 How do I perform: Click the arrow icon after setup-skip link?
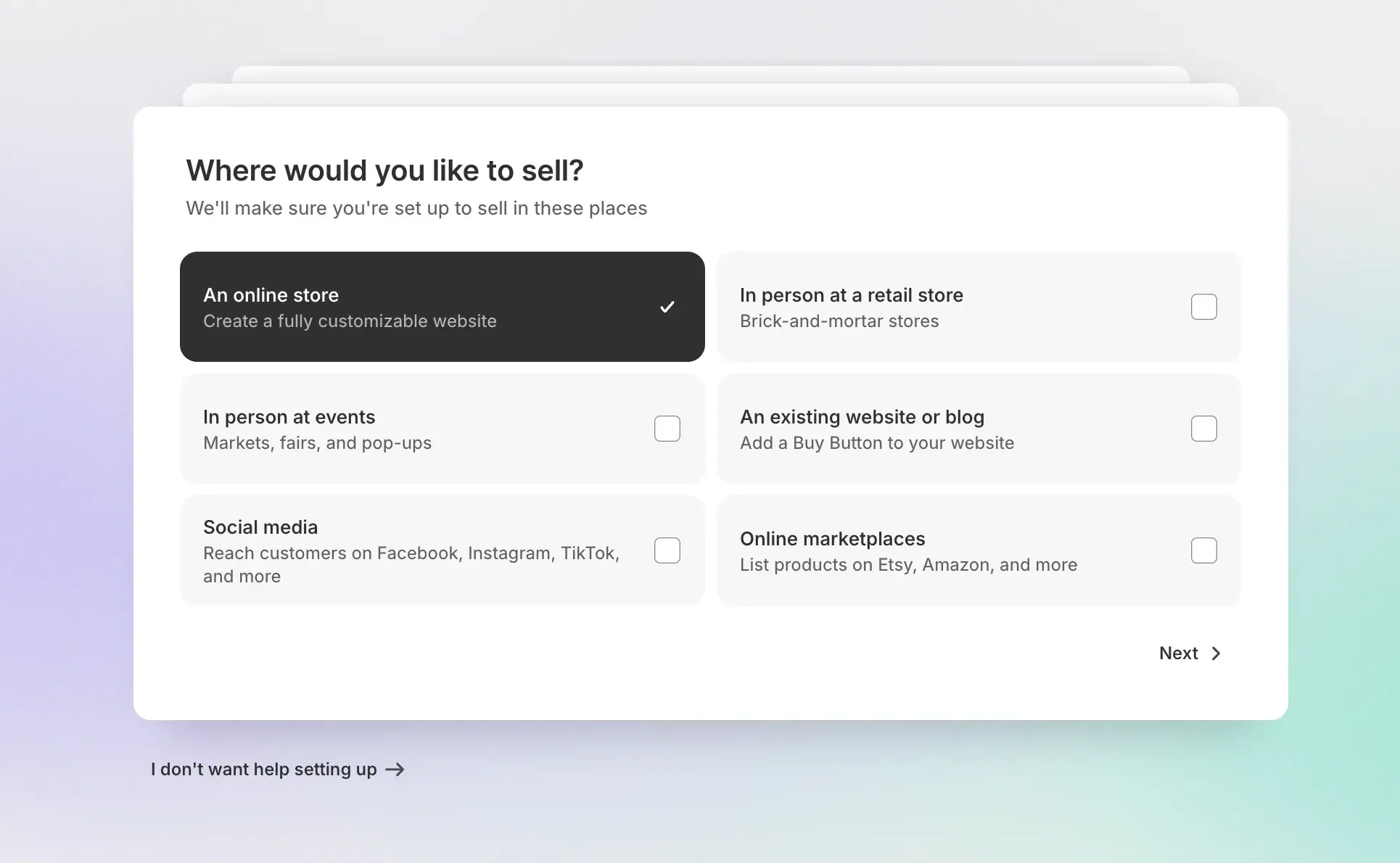[x=395, y=769]
